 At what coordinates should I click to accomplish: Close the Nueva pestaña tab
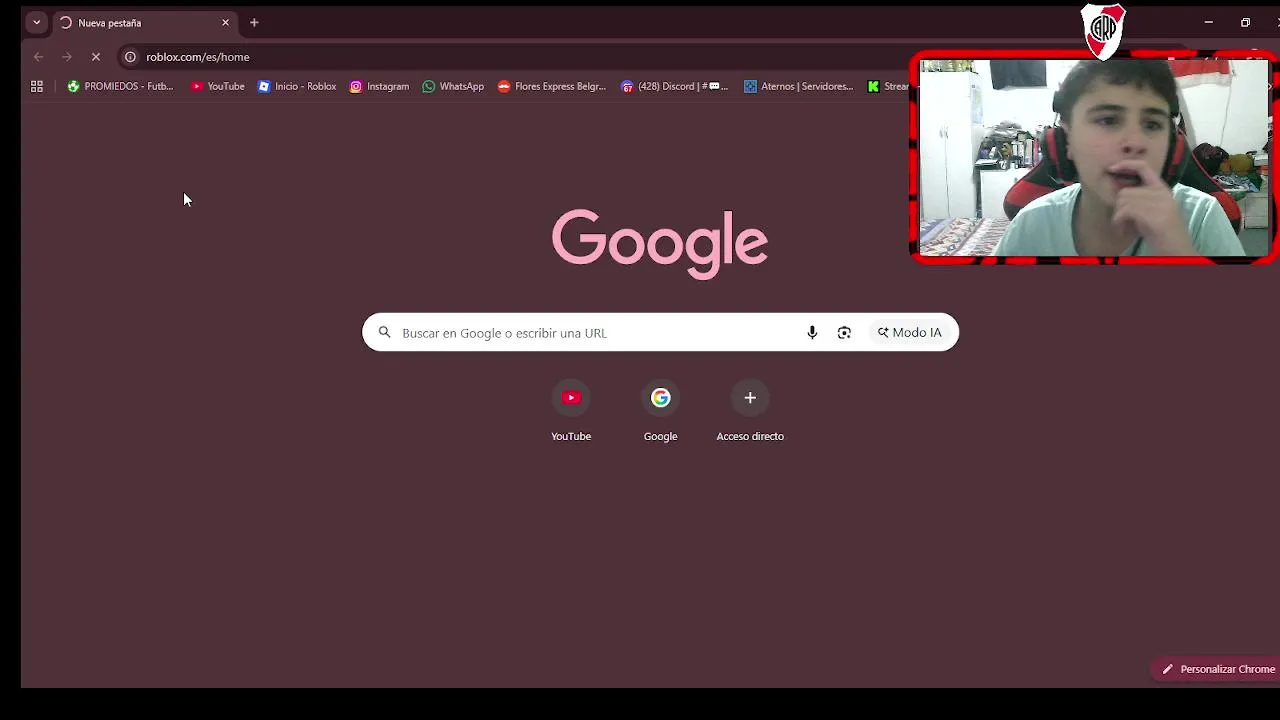coord(225,22)
